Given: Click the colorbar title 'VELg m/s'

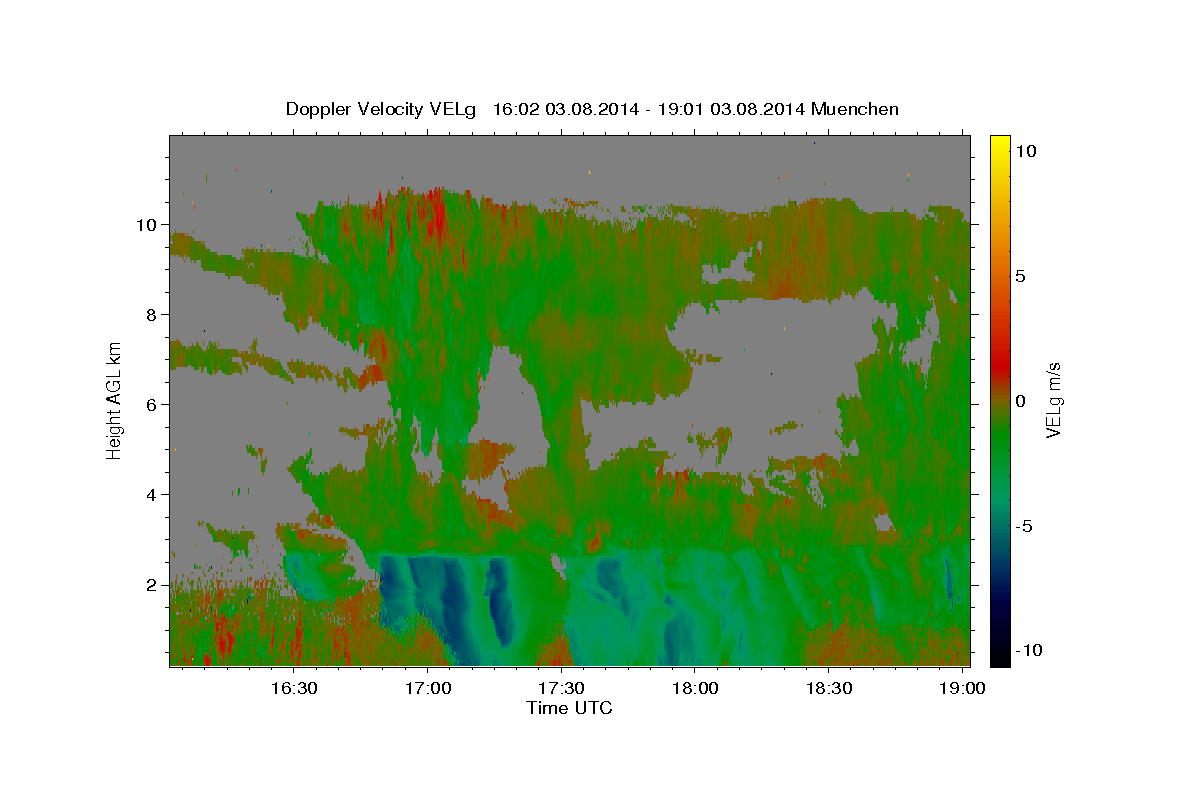Looking at the screenshot, I should [x=1053, y=400].
